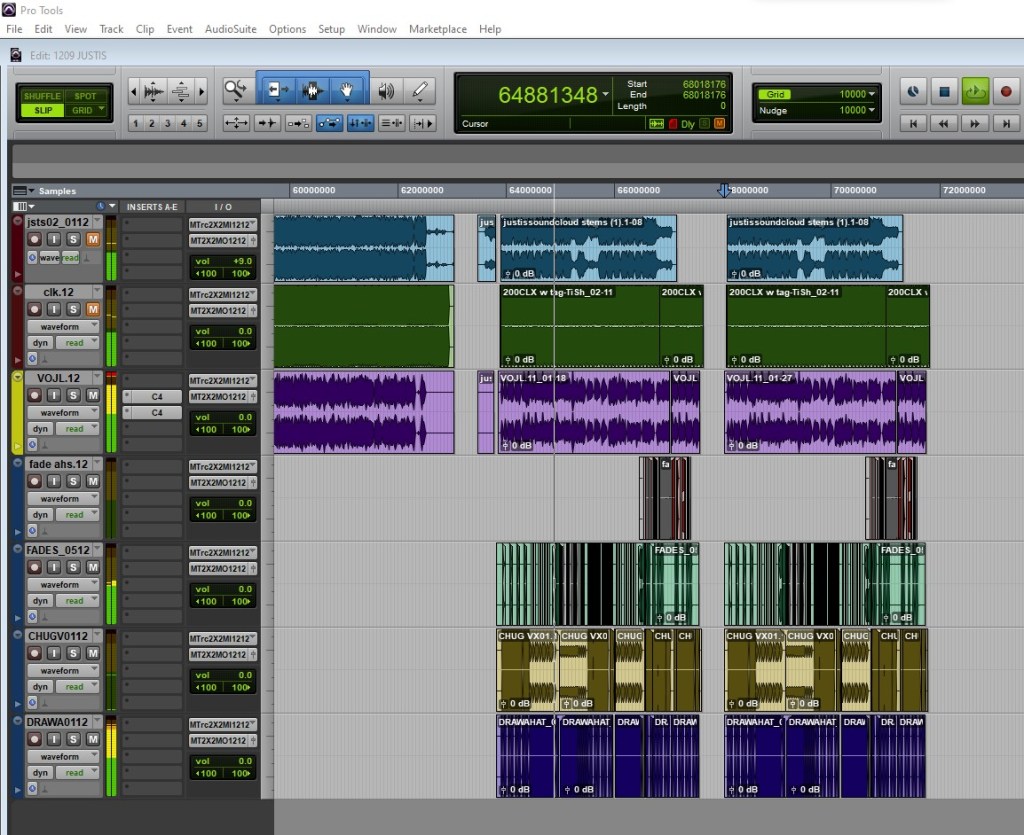This screenshot has width=1024, height=835.
Task: Select the Pencil tool
Action: [x=421, y=91]
